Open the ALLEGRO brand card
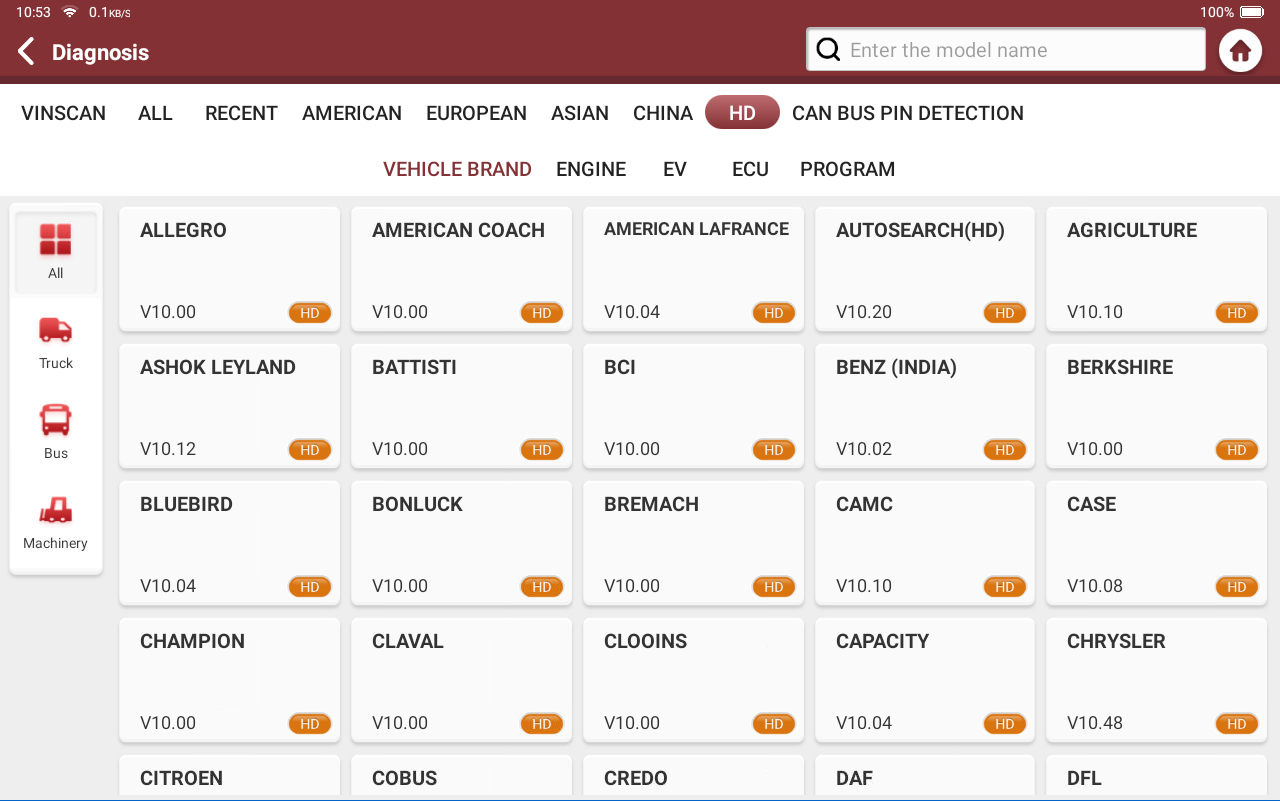The height and width of the screenshot is (801, 1280). pos(229,269)
